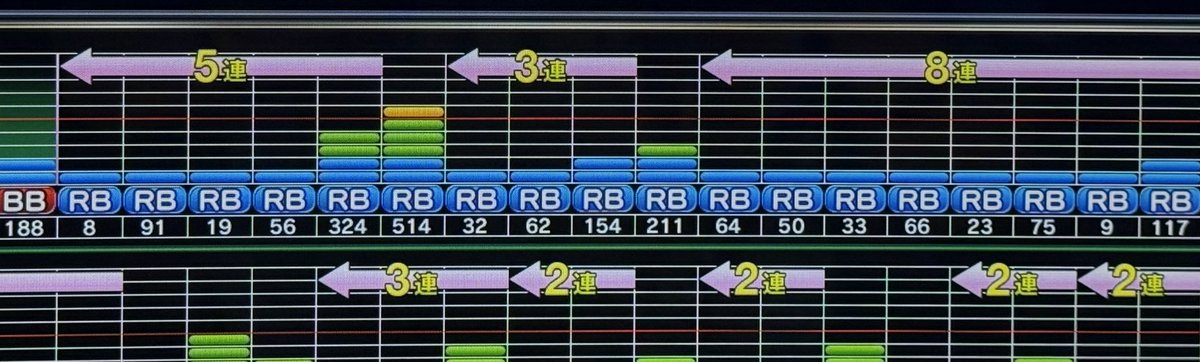This screenshot has width=1200, height=362.
Task: Click the 8連 streak arrow
Action: click(950, 68)
